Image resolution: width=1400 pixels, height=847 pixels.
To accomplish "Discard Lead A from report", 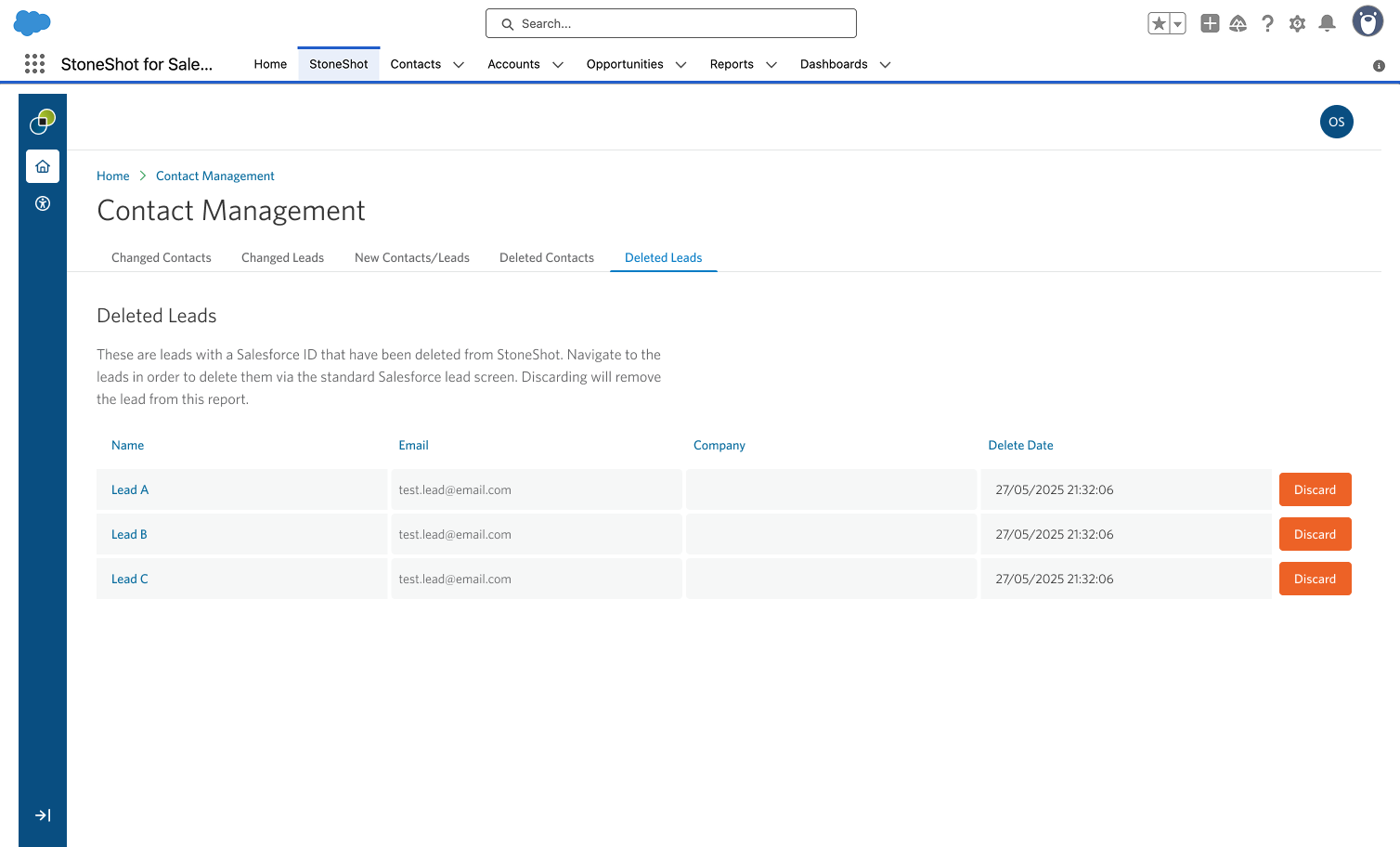I will 1316,489.
